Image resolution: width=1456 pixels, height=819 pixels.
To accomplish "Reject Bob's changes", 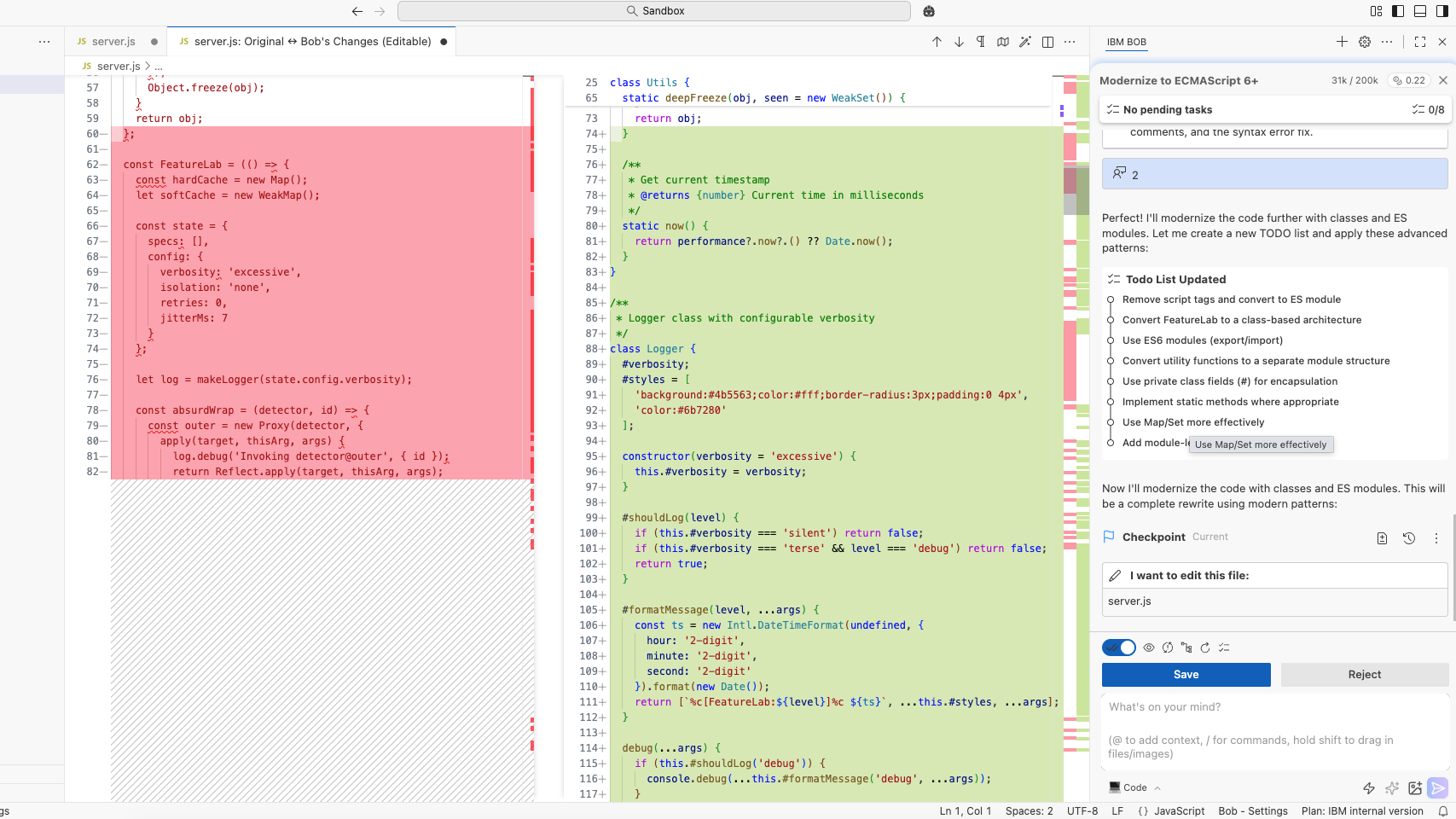I will click(x=1365, y=675).
